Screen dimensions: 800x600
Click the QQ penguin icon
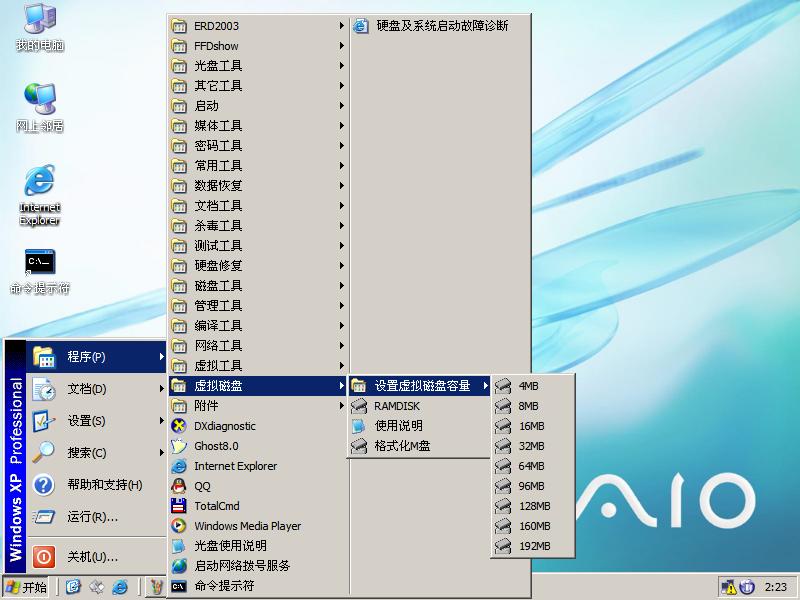179,486
